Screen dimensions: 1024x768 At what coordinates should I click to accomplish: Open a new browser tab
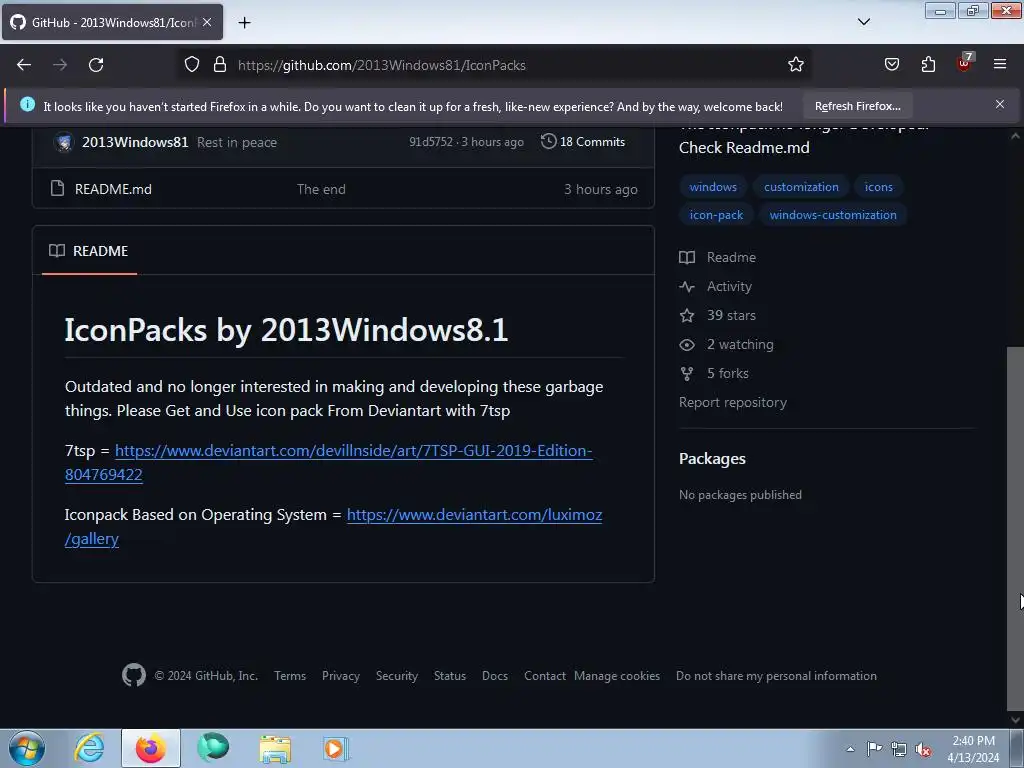pos(244,23)
